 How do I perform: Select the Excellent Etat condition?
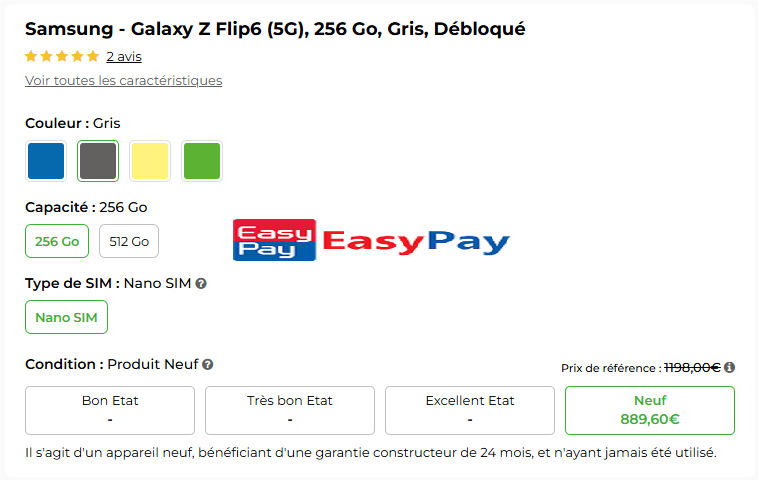pyautogui.click(x=470, y=410)
